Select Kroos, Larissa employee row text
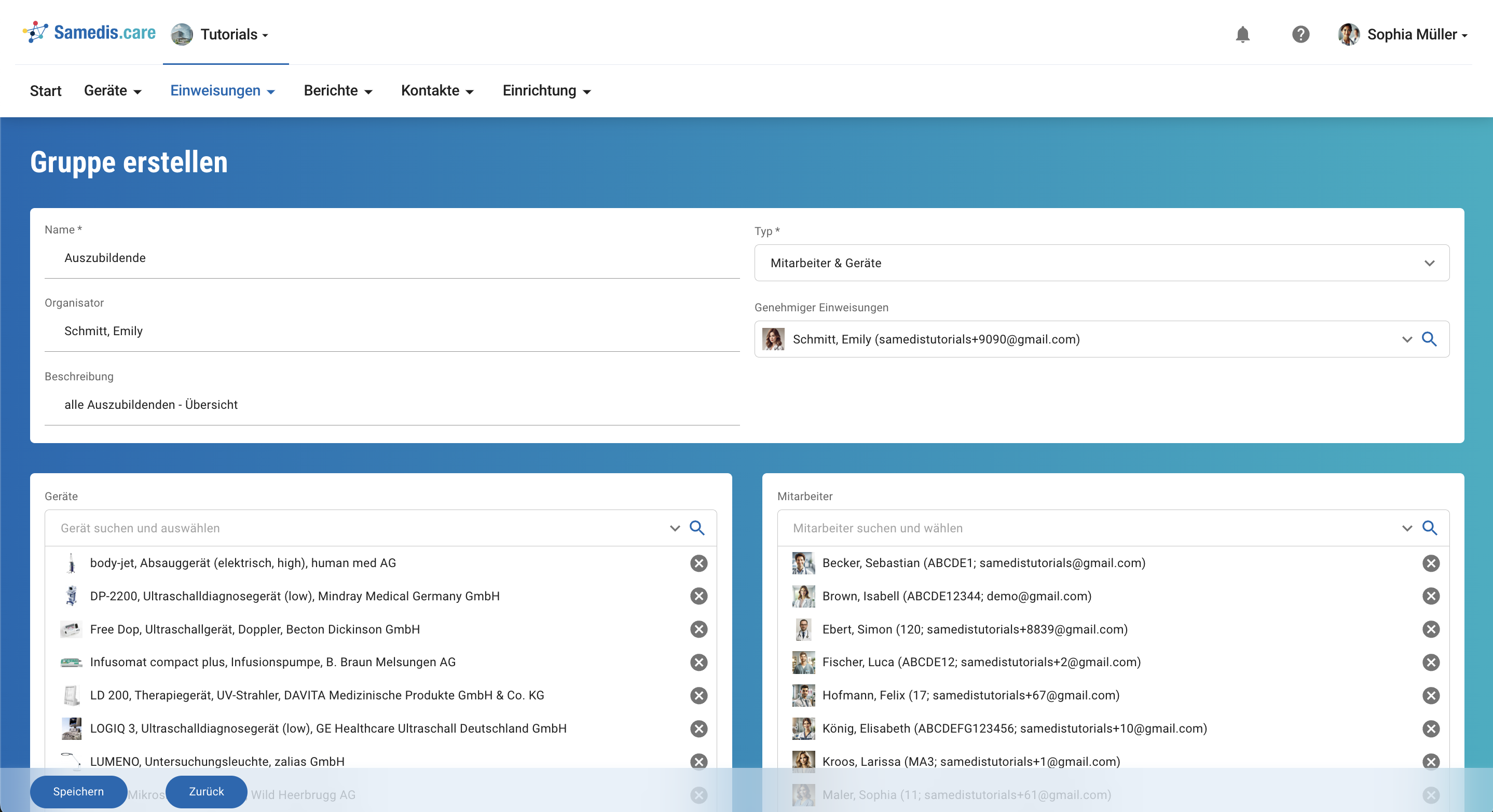The image size is (1493, 812). tap(971, 762)
